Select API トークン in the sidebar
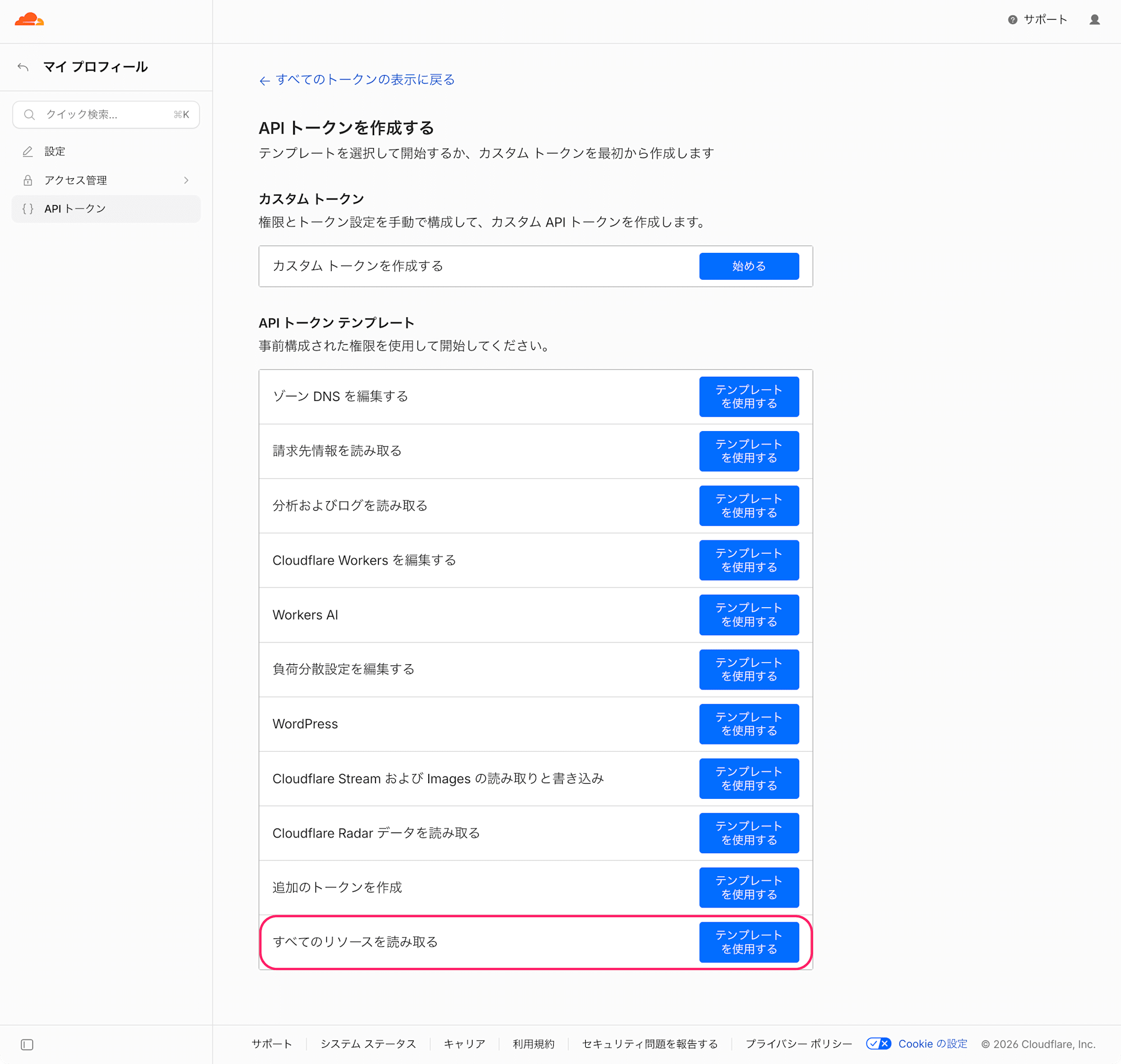This screenshot has height=1064, width=1121. pos(105,209)
